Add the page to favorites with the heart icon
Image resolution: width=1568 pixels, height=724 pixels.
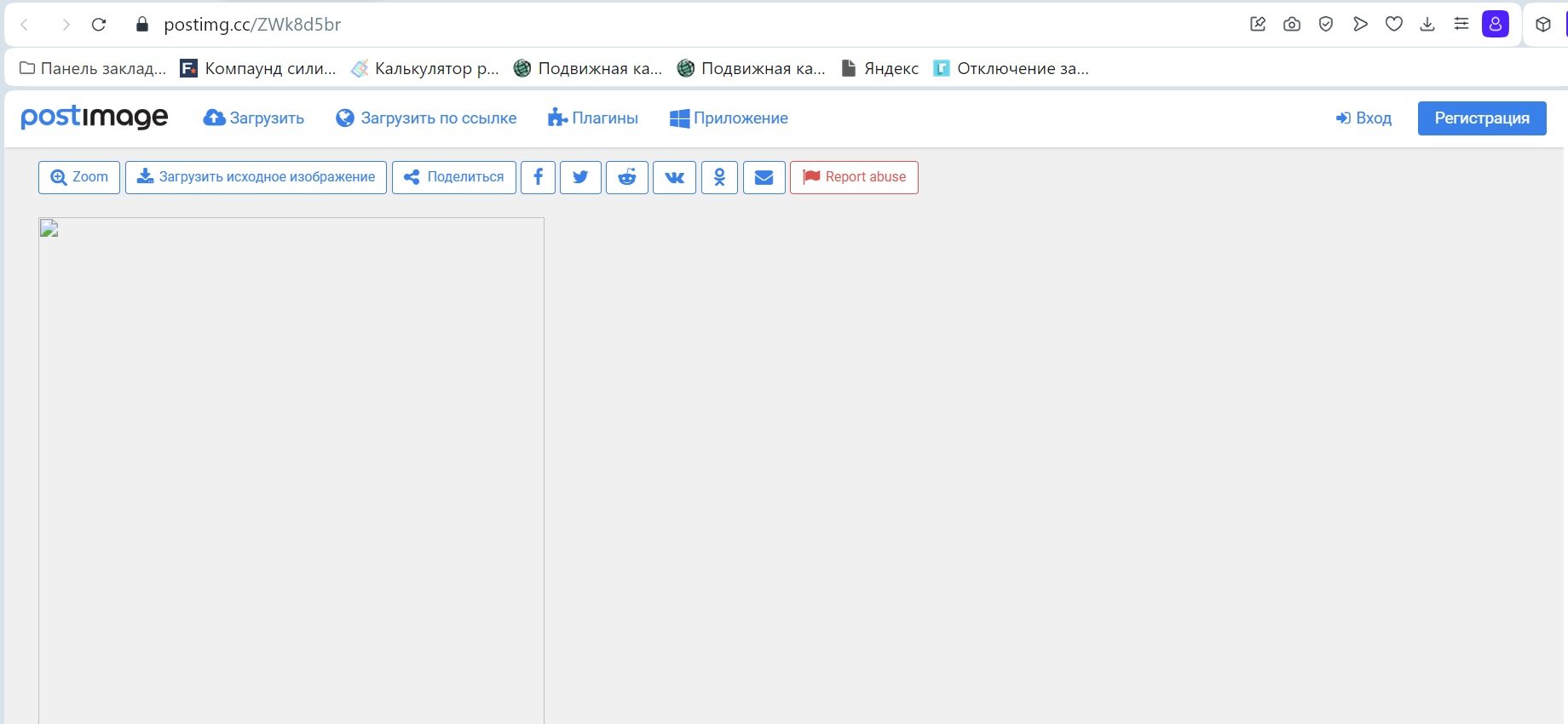coord(1394,25)
